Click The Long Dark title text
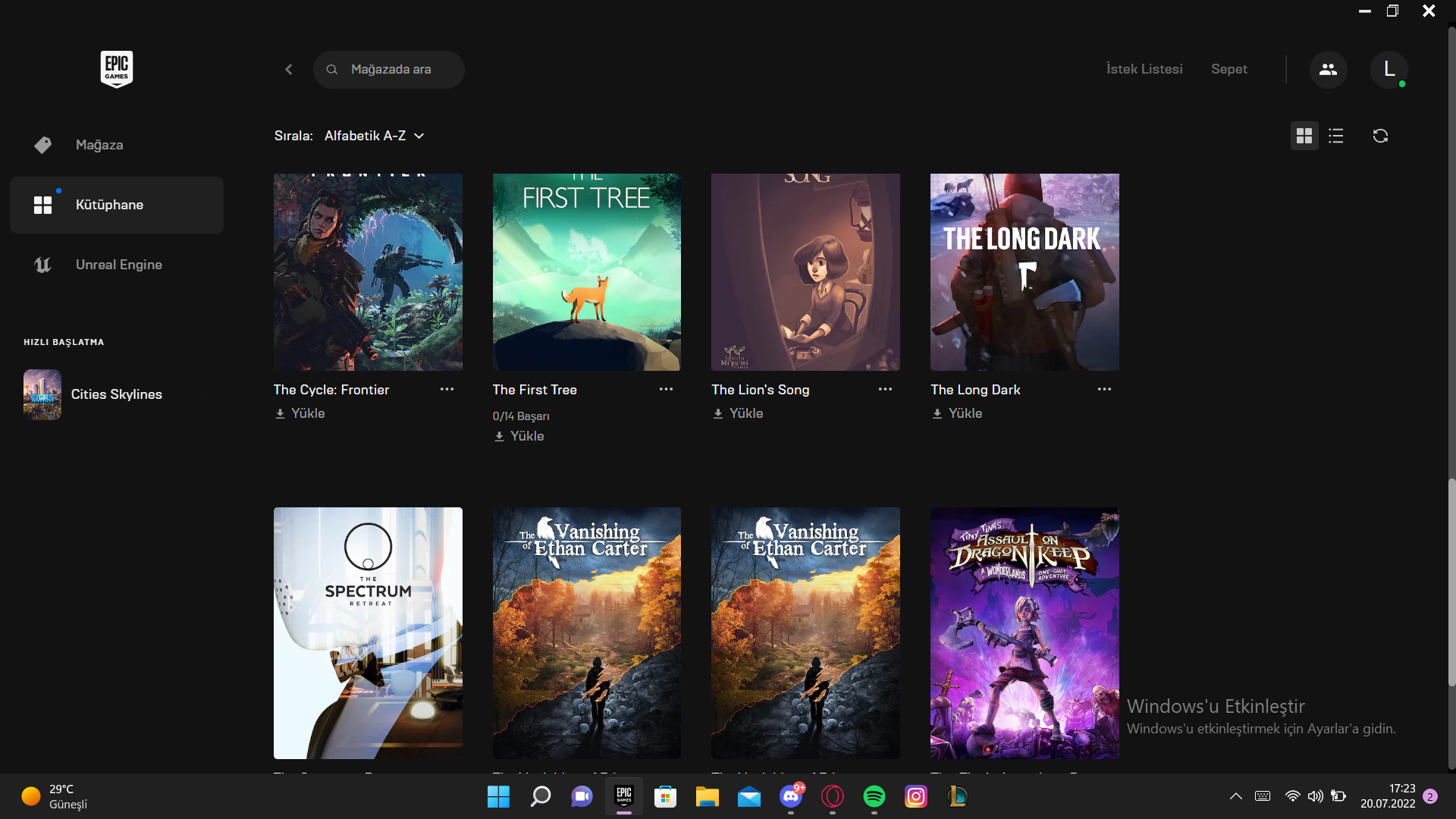The height and width of the screenshot is (819, 1456). coord(975,389)
